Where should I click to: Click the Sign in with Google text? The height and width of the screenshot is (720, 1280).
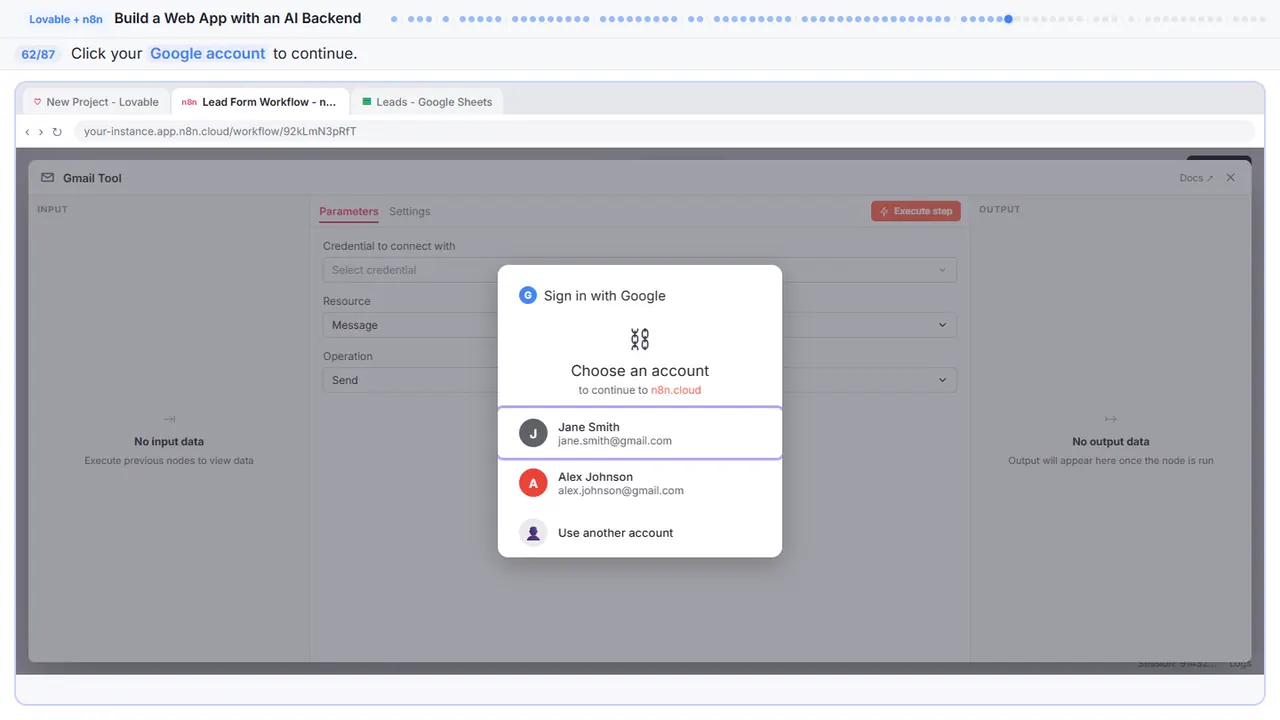pos(605,296)
